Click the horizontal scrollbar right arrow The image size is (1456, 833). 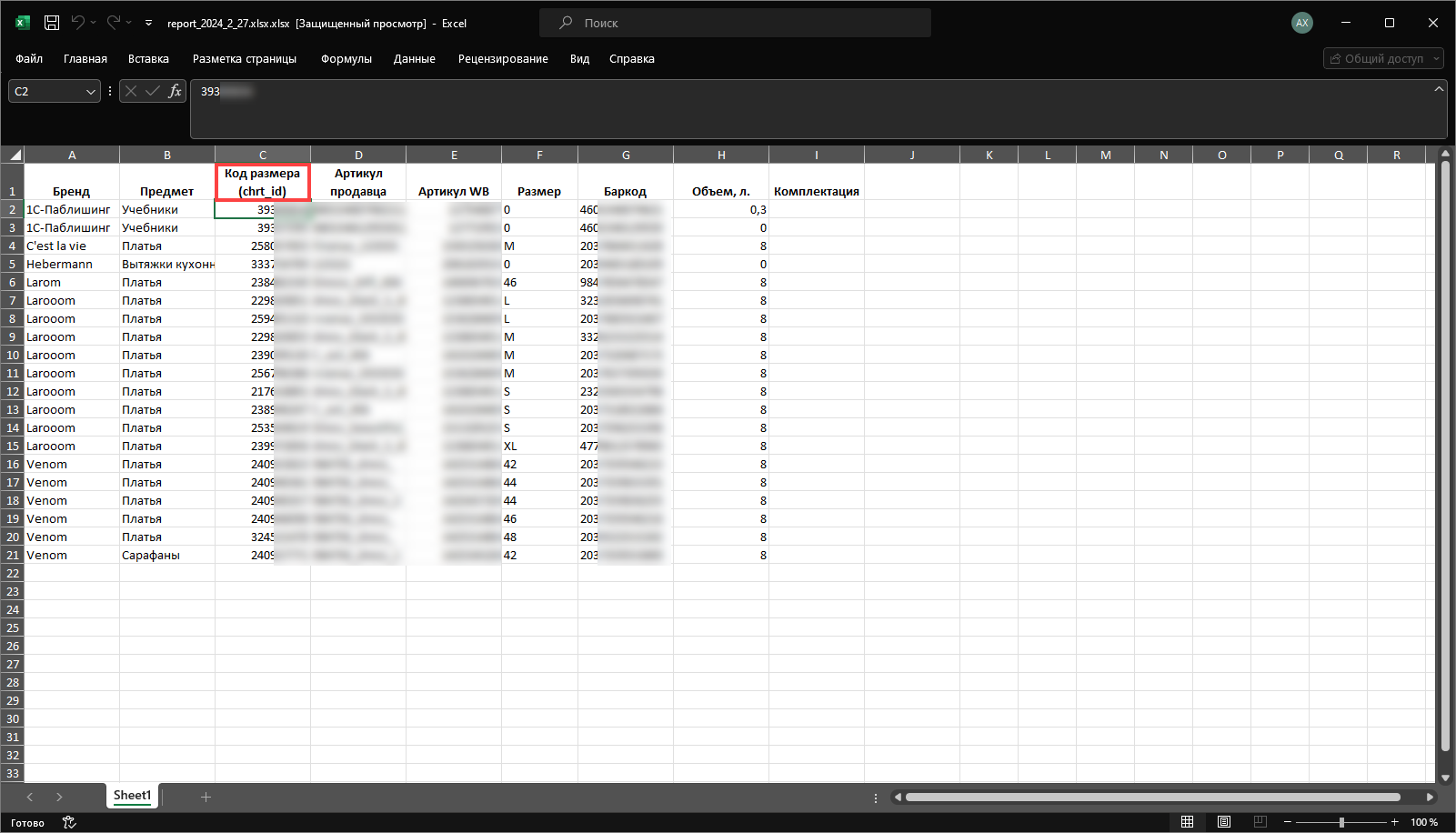pos(1430,798)
